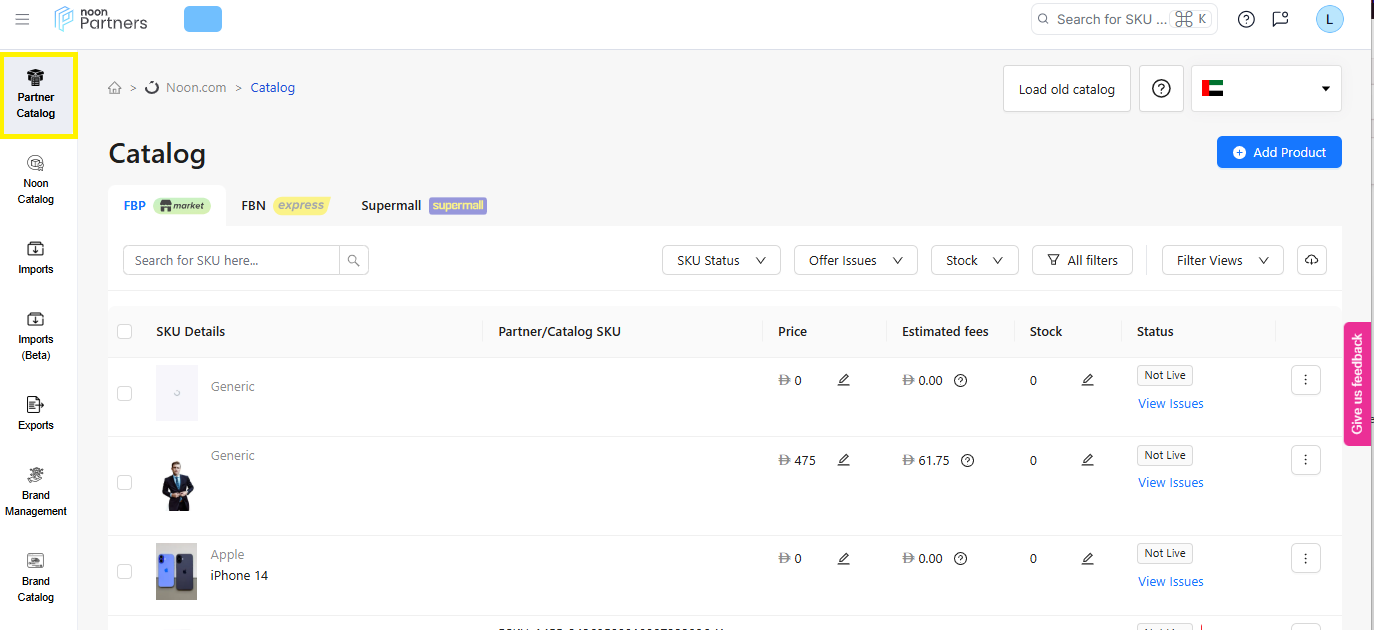The height and width of the screenshot is (630, 1374).
Task: Check the 475 price row checkbox
Action: coord(124,482)
